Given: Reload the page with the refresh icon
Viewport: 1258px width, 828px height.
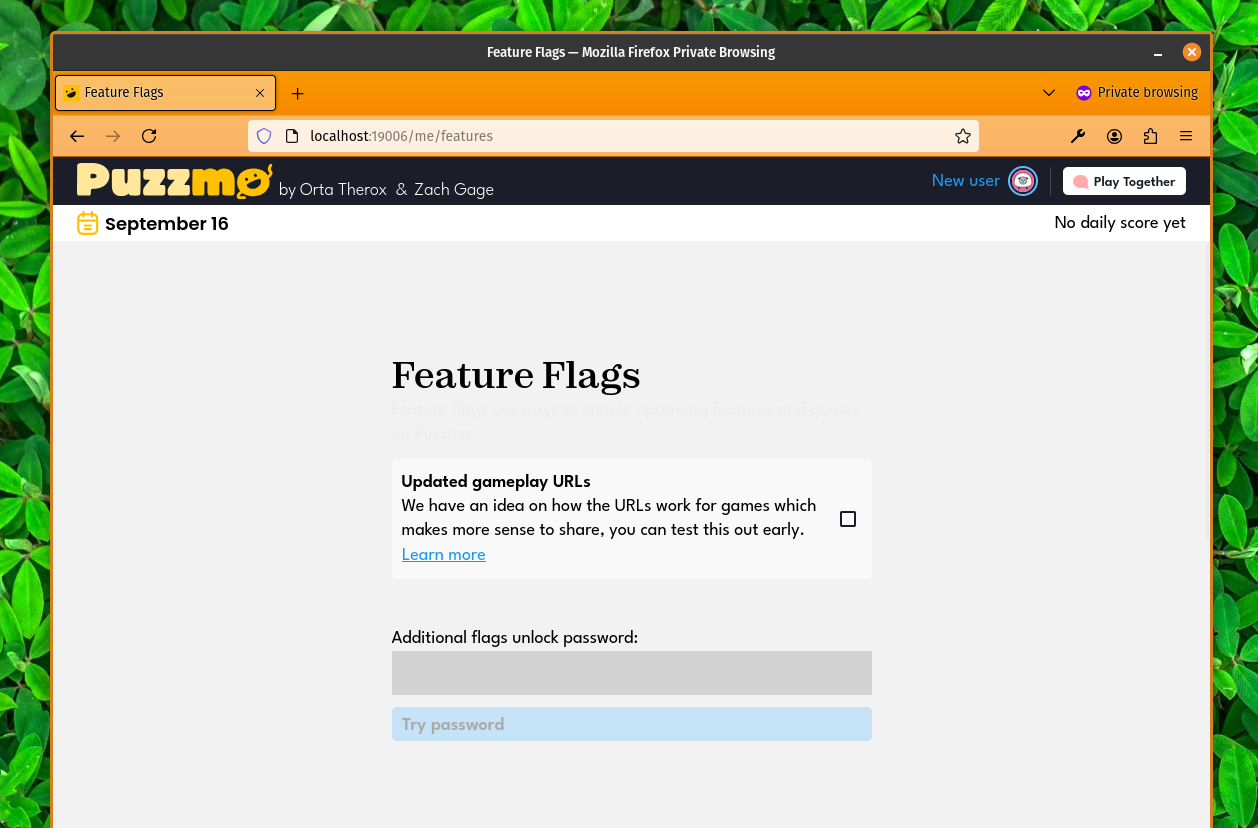Looking at the screenshot, I should (149, 136).
